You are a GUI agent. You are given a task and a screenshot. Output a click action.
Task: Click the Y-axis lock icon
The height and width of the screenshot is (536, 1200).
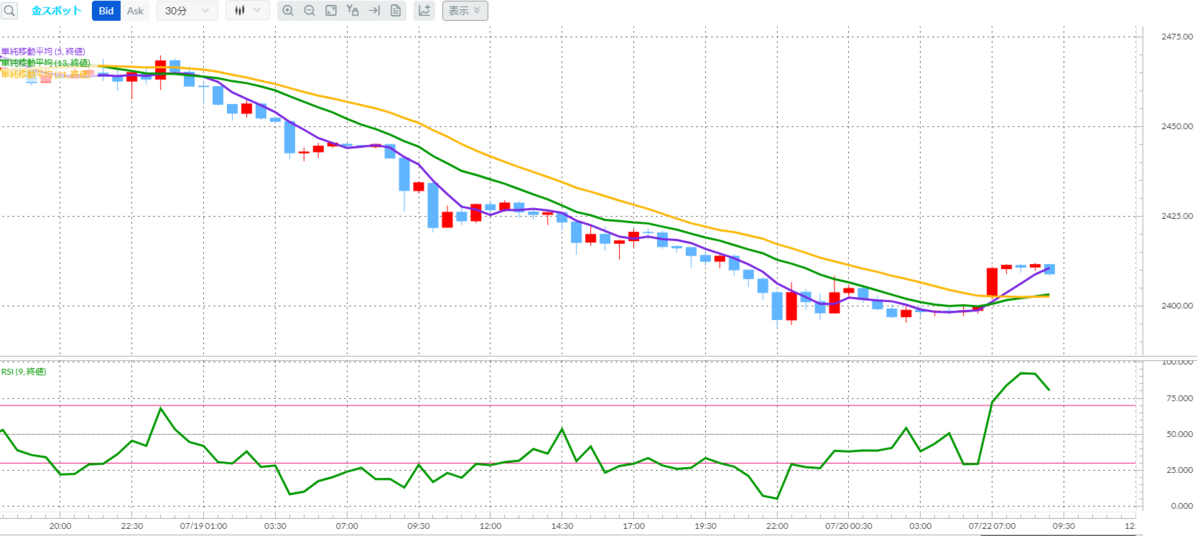[x=352, y=11]
